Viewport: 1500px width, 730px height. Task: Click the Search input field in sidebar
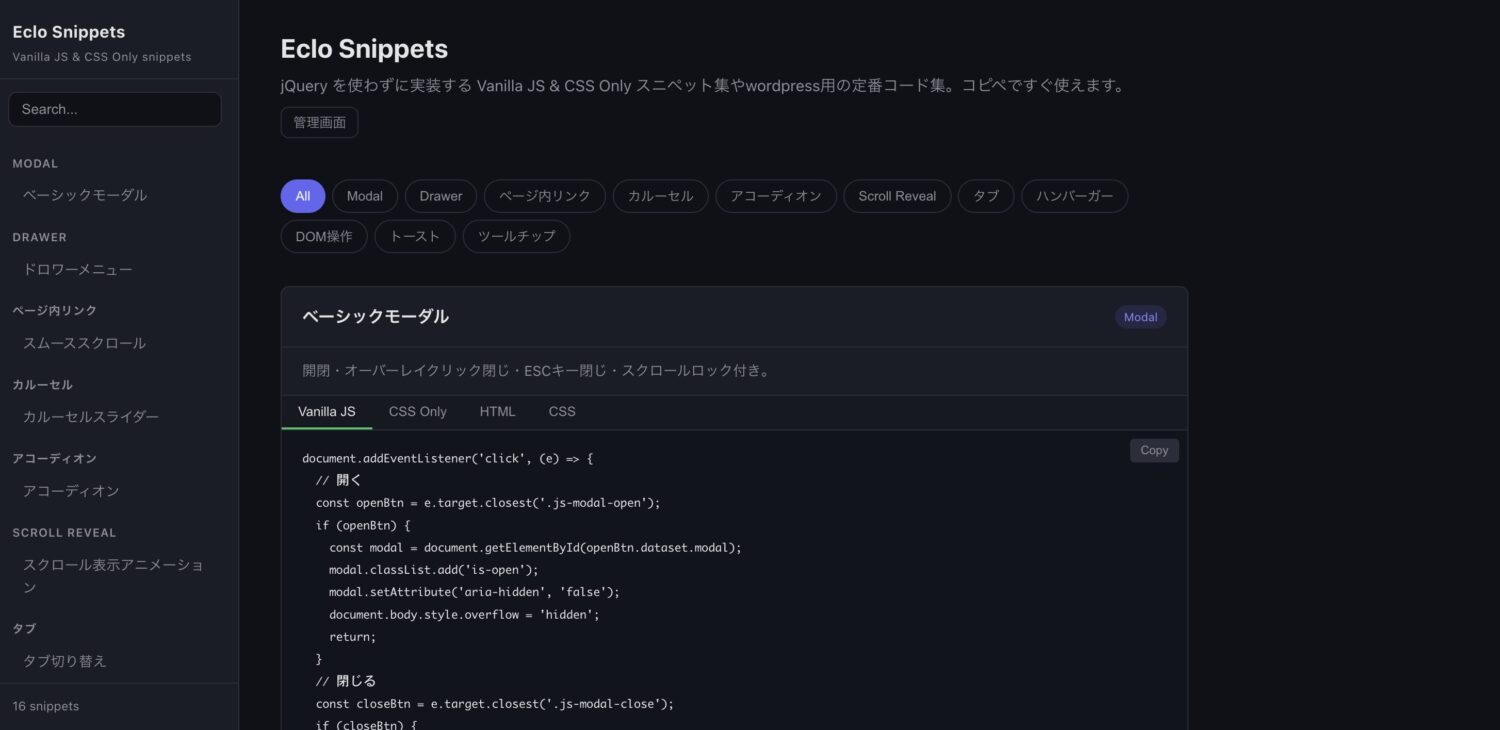pyautogui.click(x=115, y=109)
